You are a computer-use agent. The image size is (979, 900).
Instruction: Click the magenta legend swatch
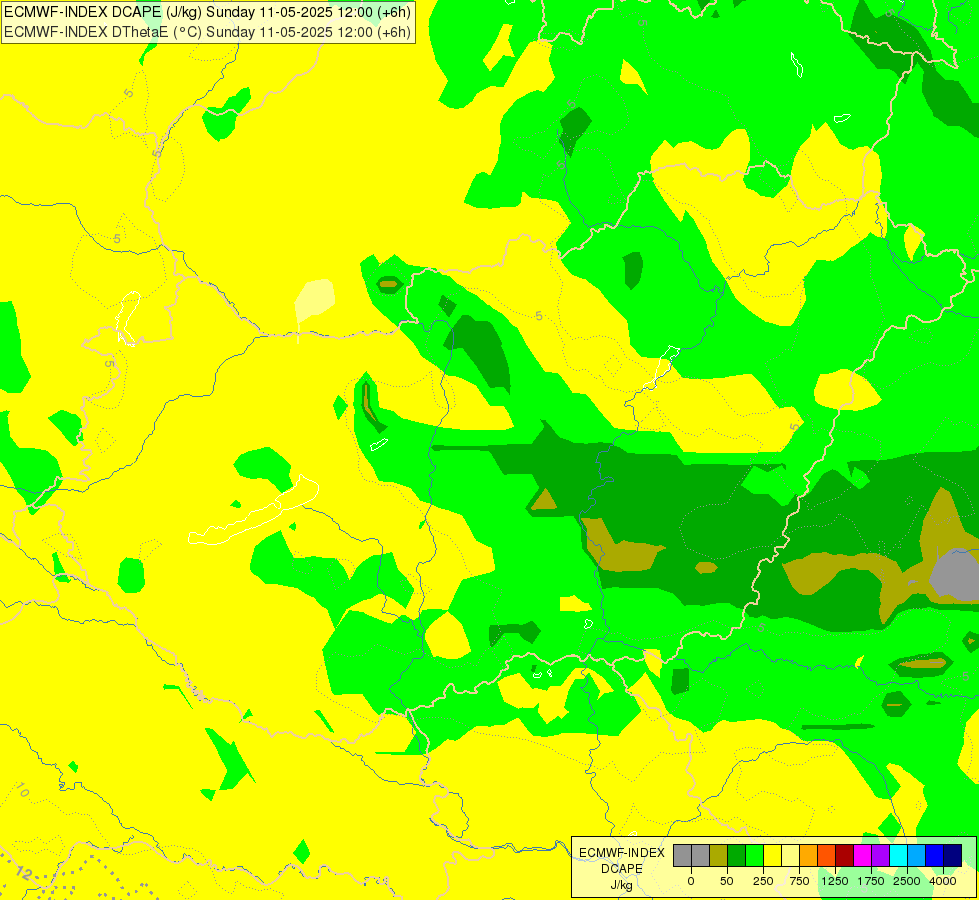coord(863,855)
